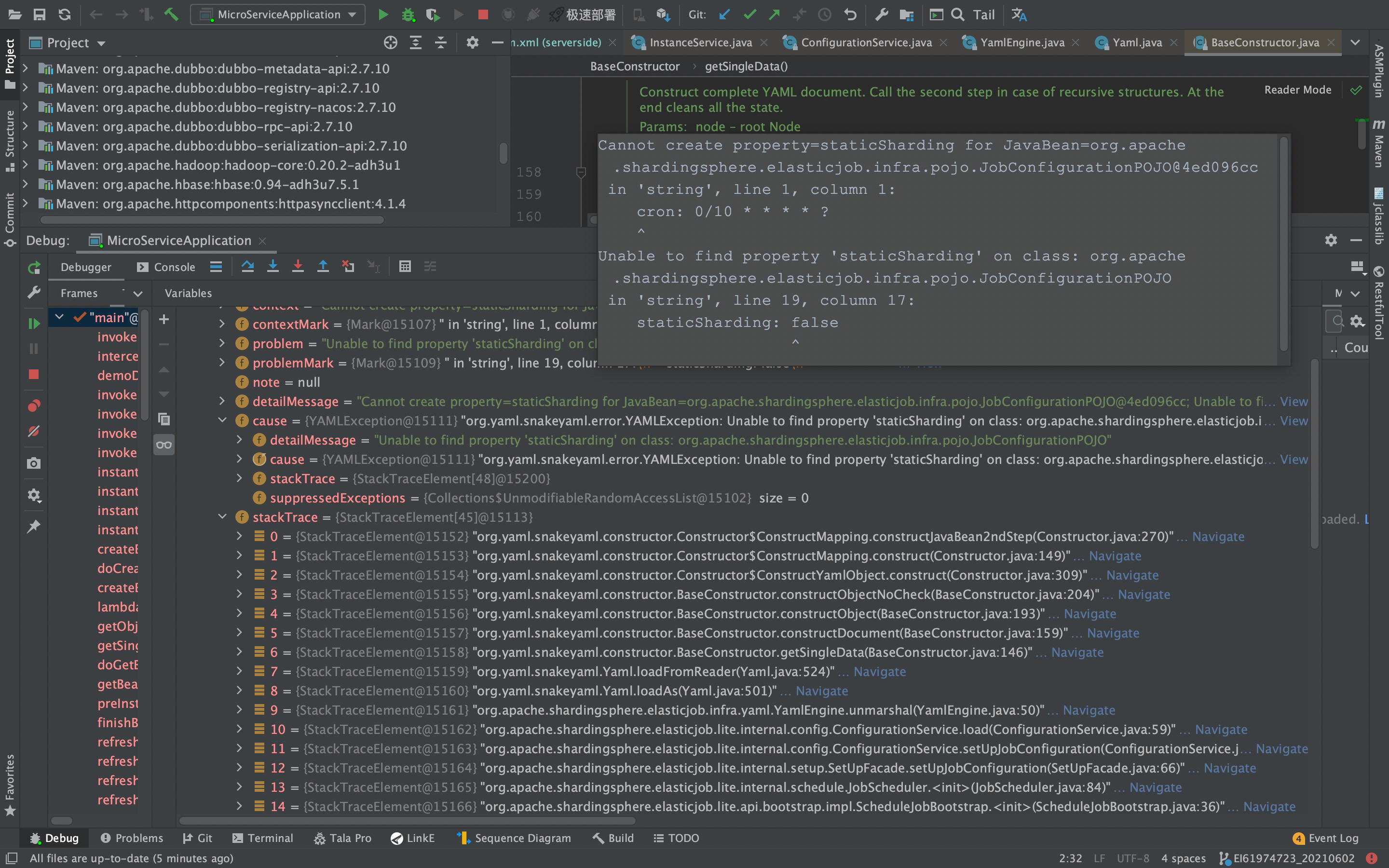Click the Step Into icon in the debugger toolbar
Viewport: 1389px width, 868px height.
coord(273,266)
